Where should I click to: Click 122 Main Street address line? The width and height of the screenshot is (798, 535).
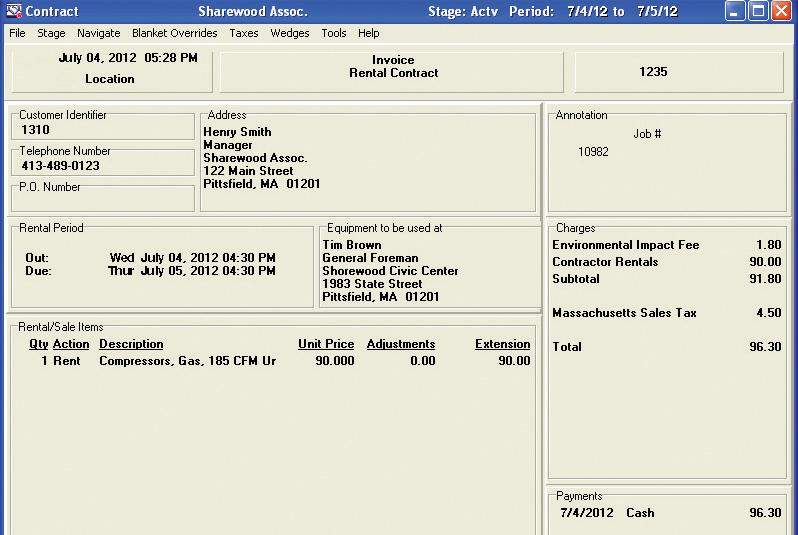pyautogui.click(x=248, y=171)
